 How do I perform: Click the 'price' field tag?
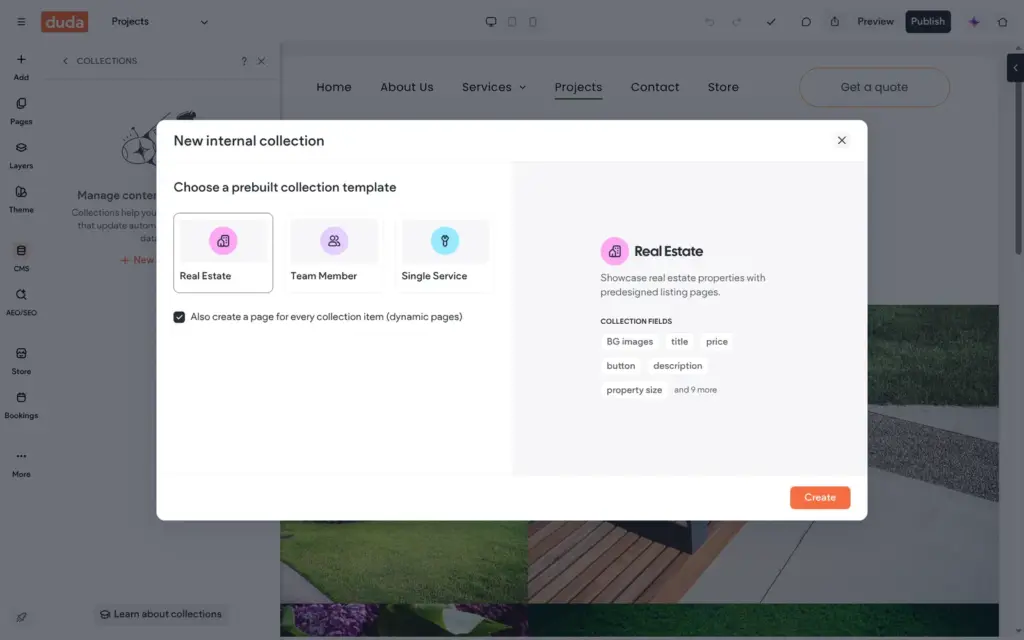click(x=716, y=342)
